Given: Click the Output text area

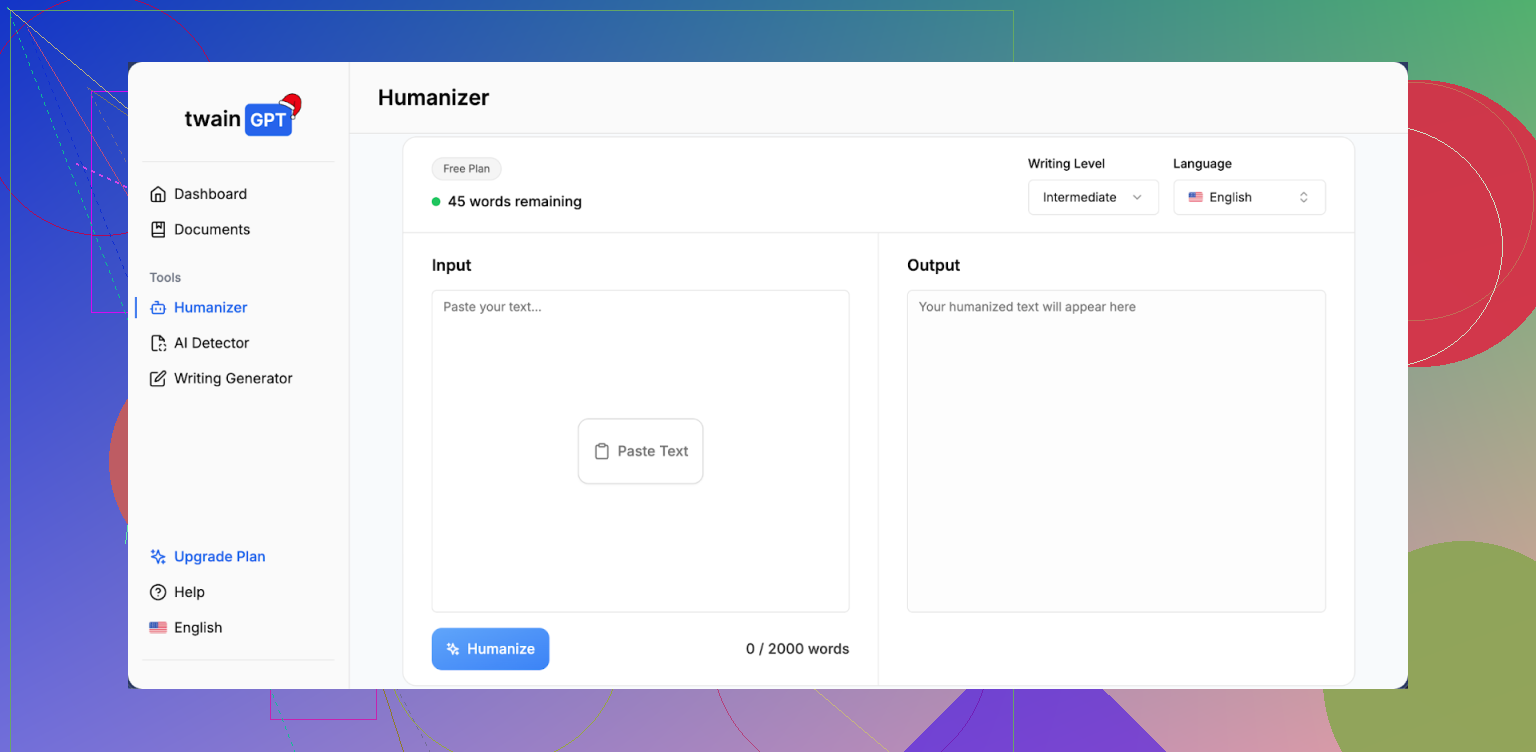Looking at the screenshot, I should [x=1116, y=450].
